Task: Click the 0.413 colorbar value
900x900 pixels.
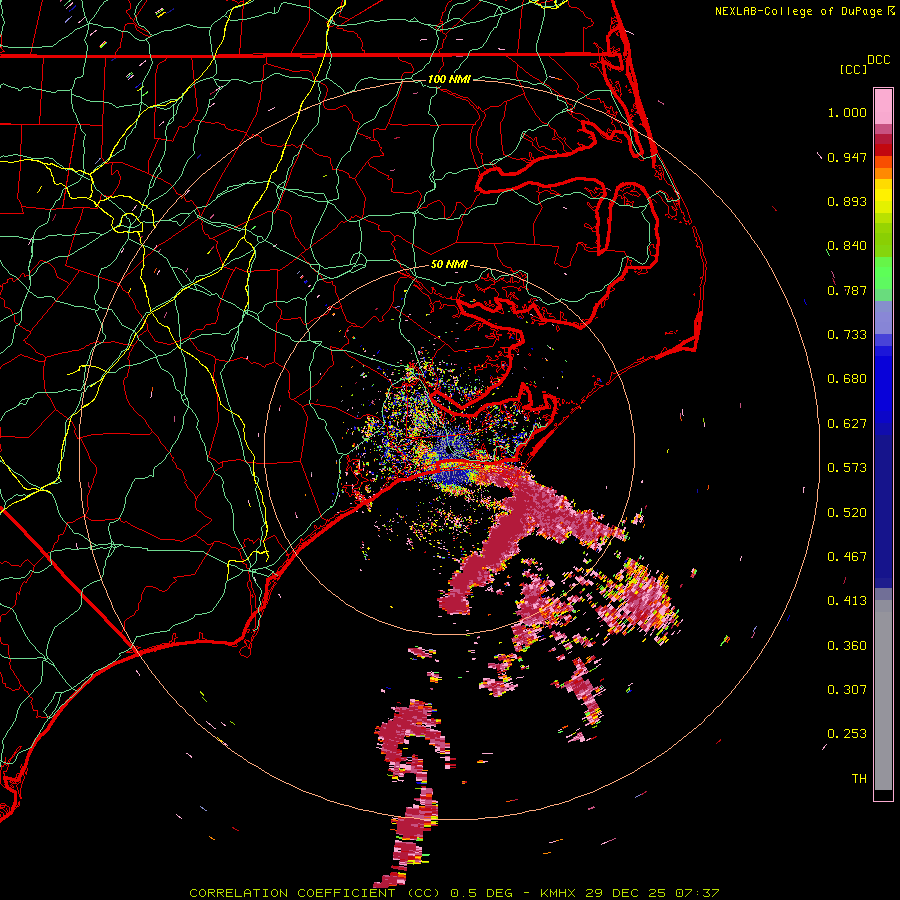Action: click(847, 601)
